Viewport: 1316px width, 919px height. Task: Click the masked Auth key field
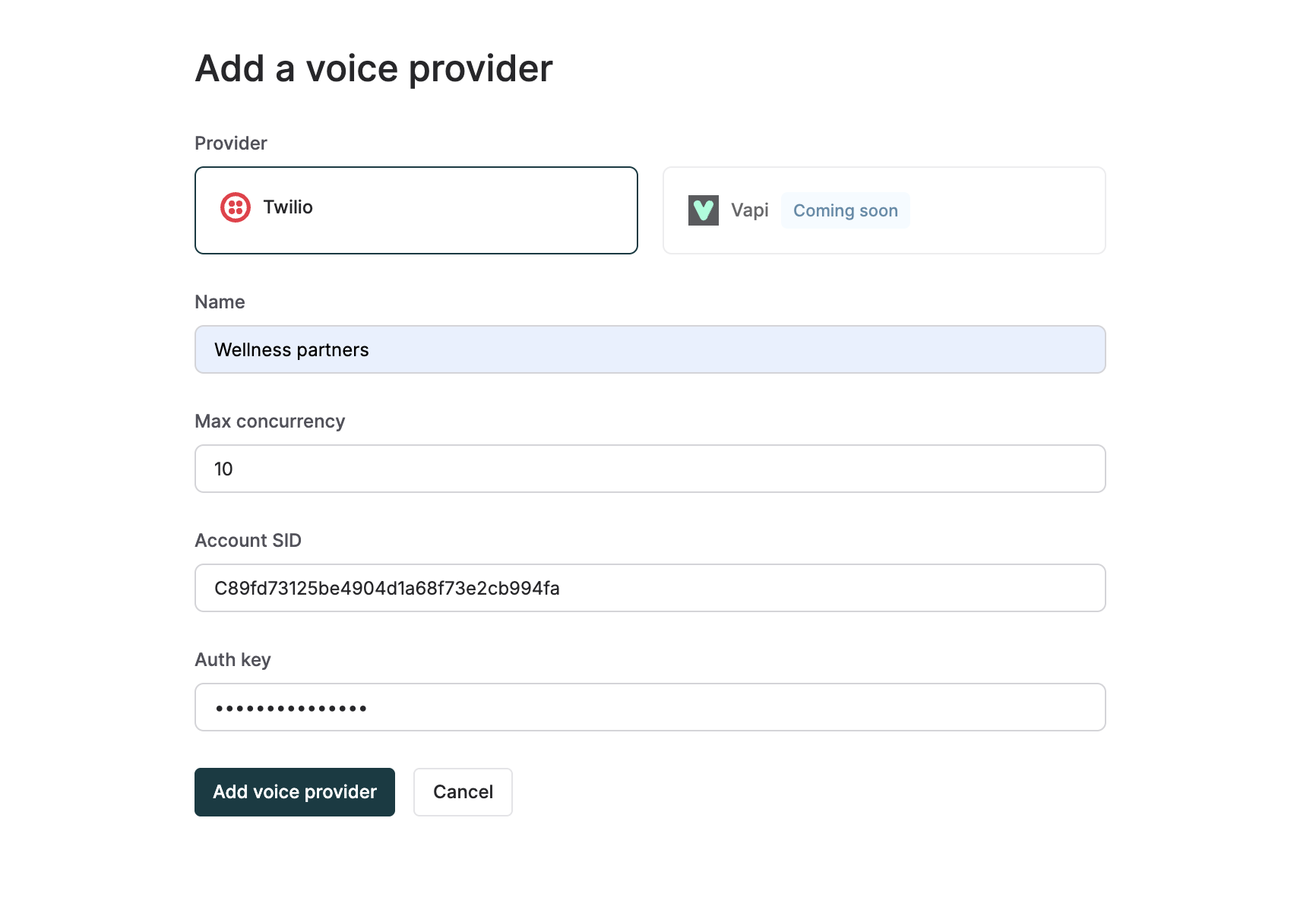click(x=650, y=706)
